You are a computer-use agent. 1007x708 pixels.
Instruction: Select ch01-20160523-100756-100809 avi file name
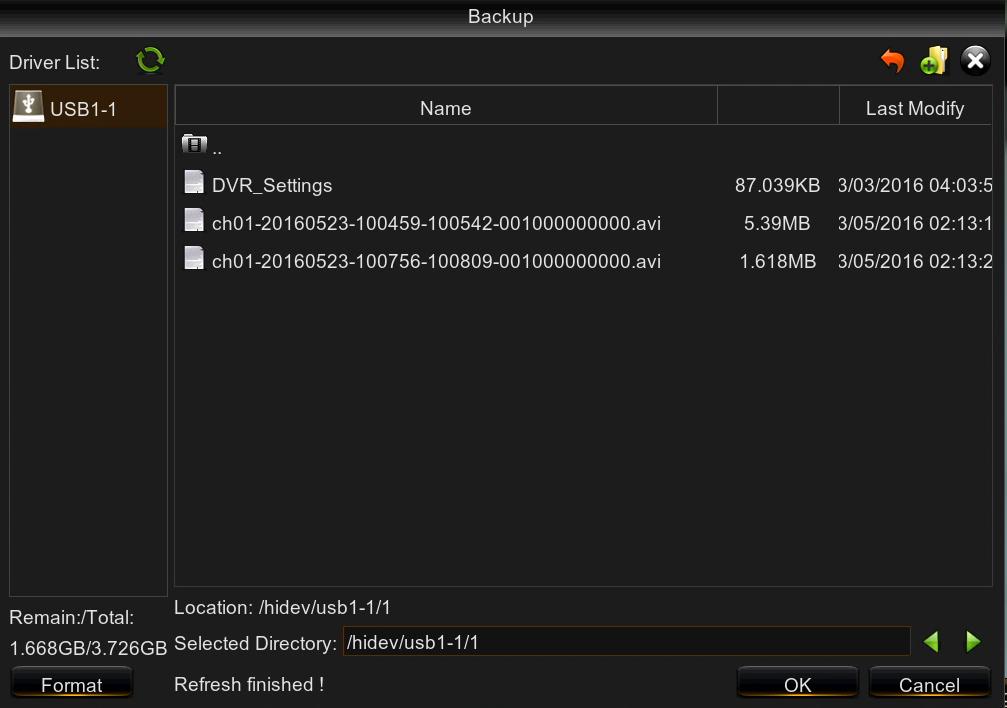[436, 261]
